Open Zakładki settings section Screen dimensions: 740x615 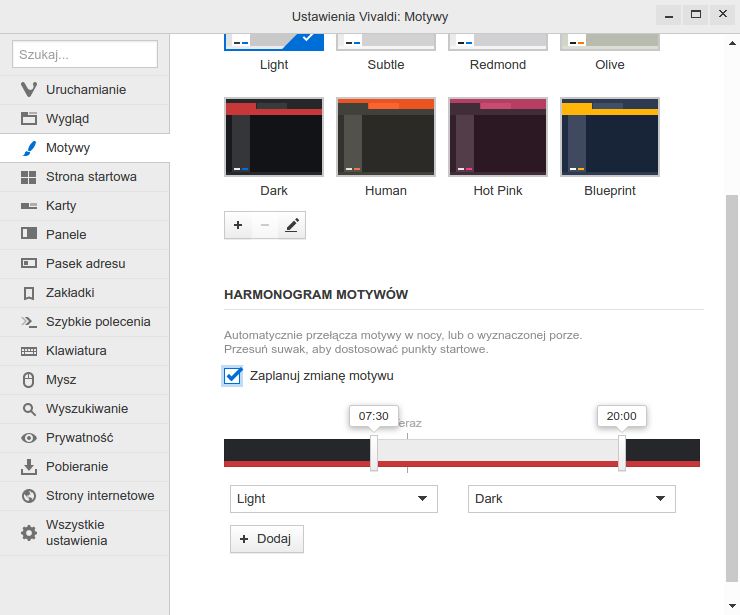[85, 293]
